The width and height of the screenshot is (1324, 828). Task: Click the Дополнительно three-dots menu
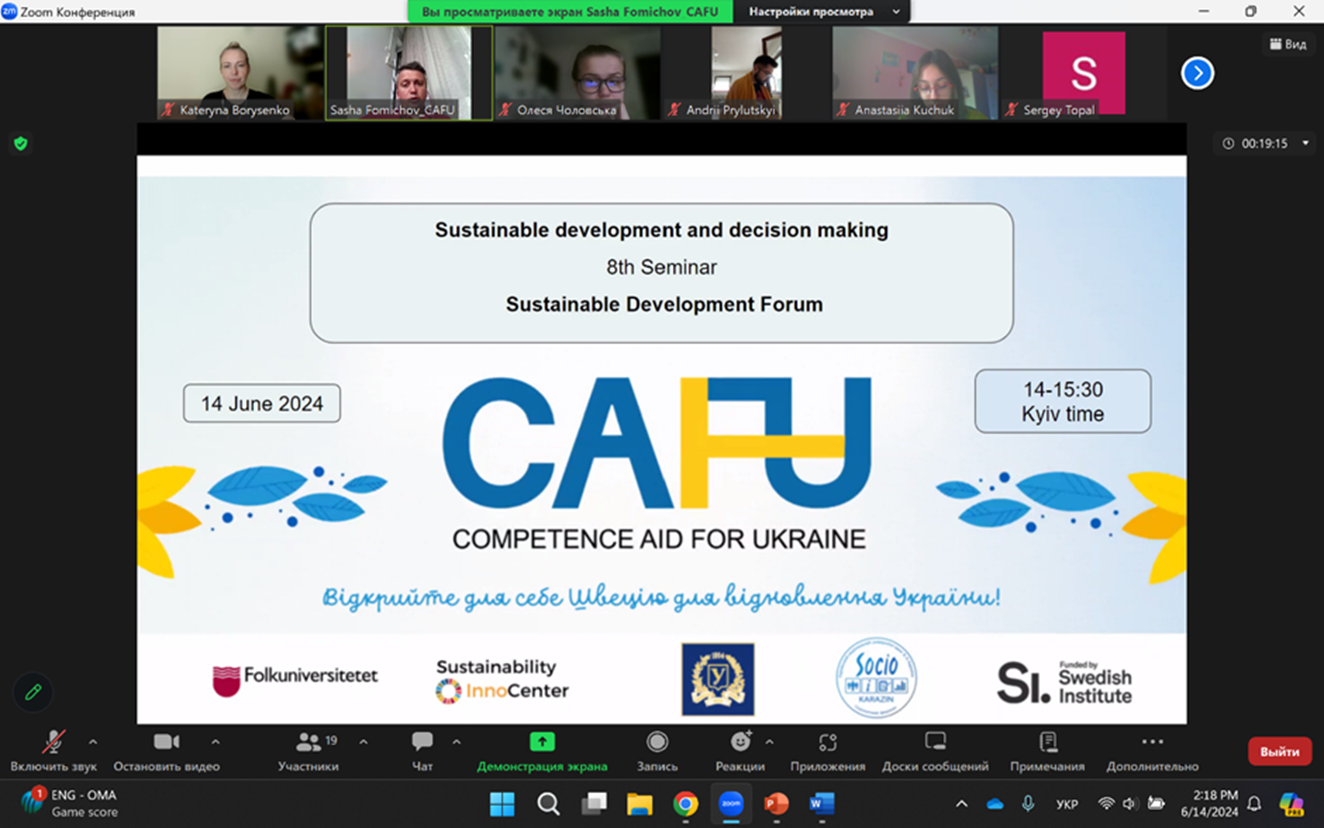(x=1152, y=742)
